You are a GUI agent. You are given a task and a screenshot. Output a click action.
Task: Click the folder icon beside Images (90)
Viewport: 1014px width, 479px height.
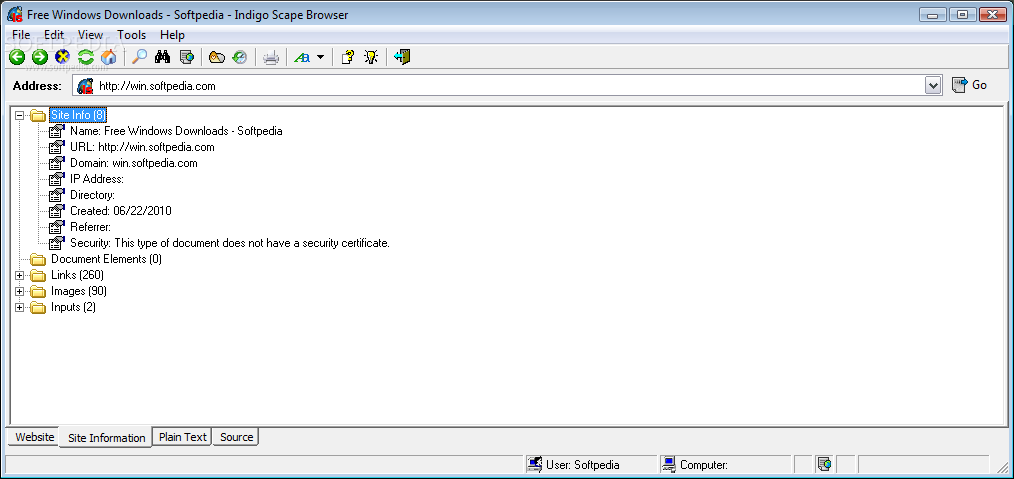38,292
